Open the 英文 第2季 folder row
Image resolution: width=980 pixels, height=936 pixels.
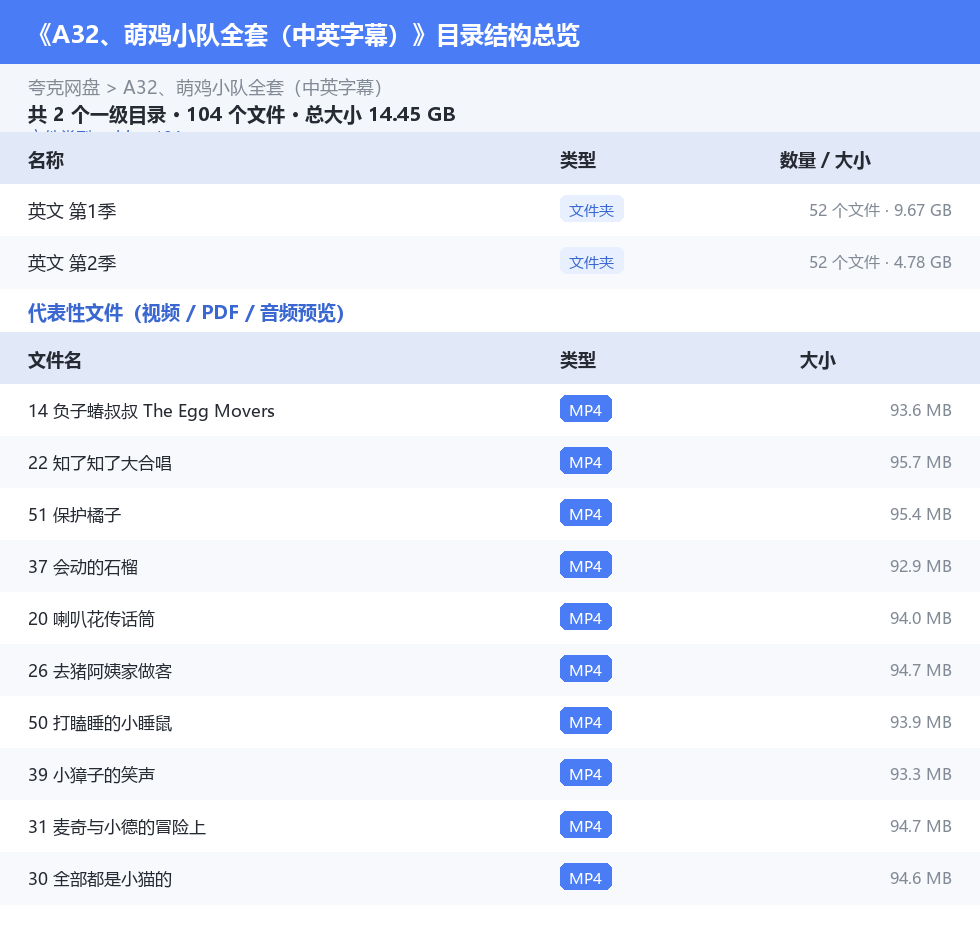click(490, 262)
